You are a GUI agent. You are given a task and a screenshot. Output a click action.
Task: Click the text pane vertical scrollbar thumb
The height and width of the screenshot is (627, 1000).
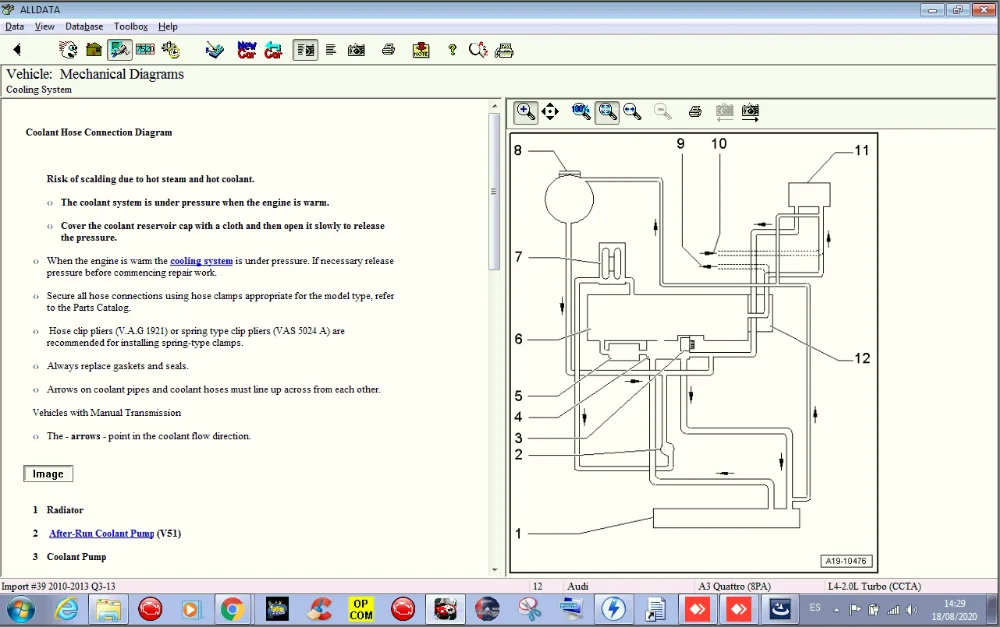494,191
